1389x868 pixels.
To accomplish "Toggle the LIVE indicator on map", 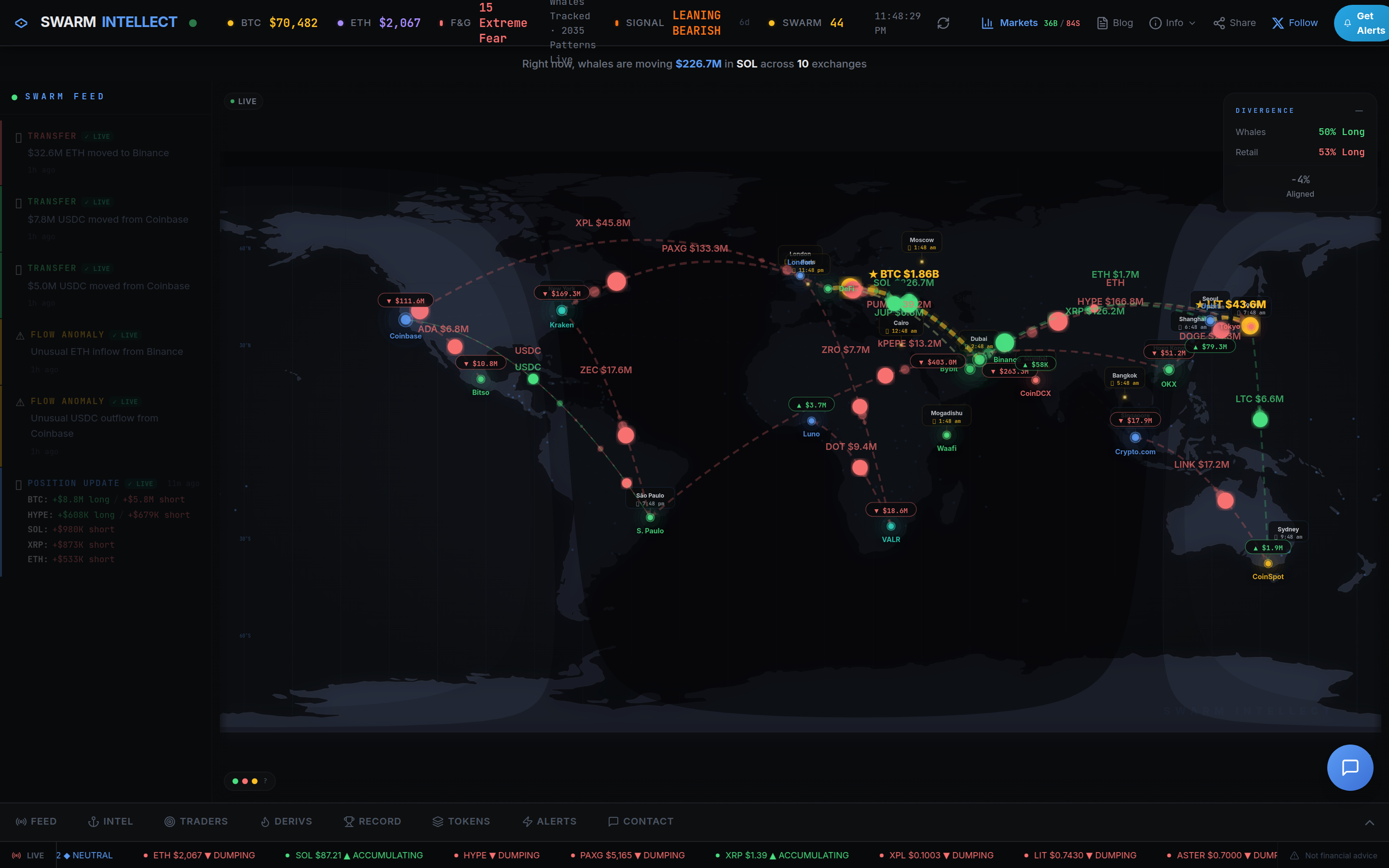I will [x=244, y=102].
